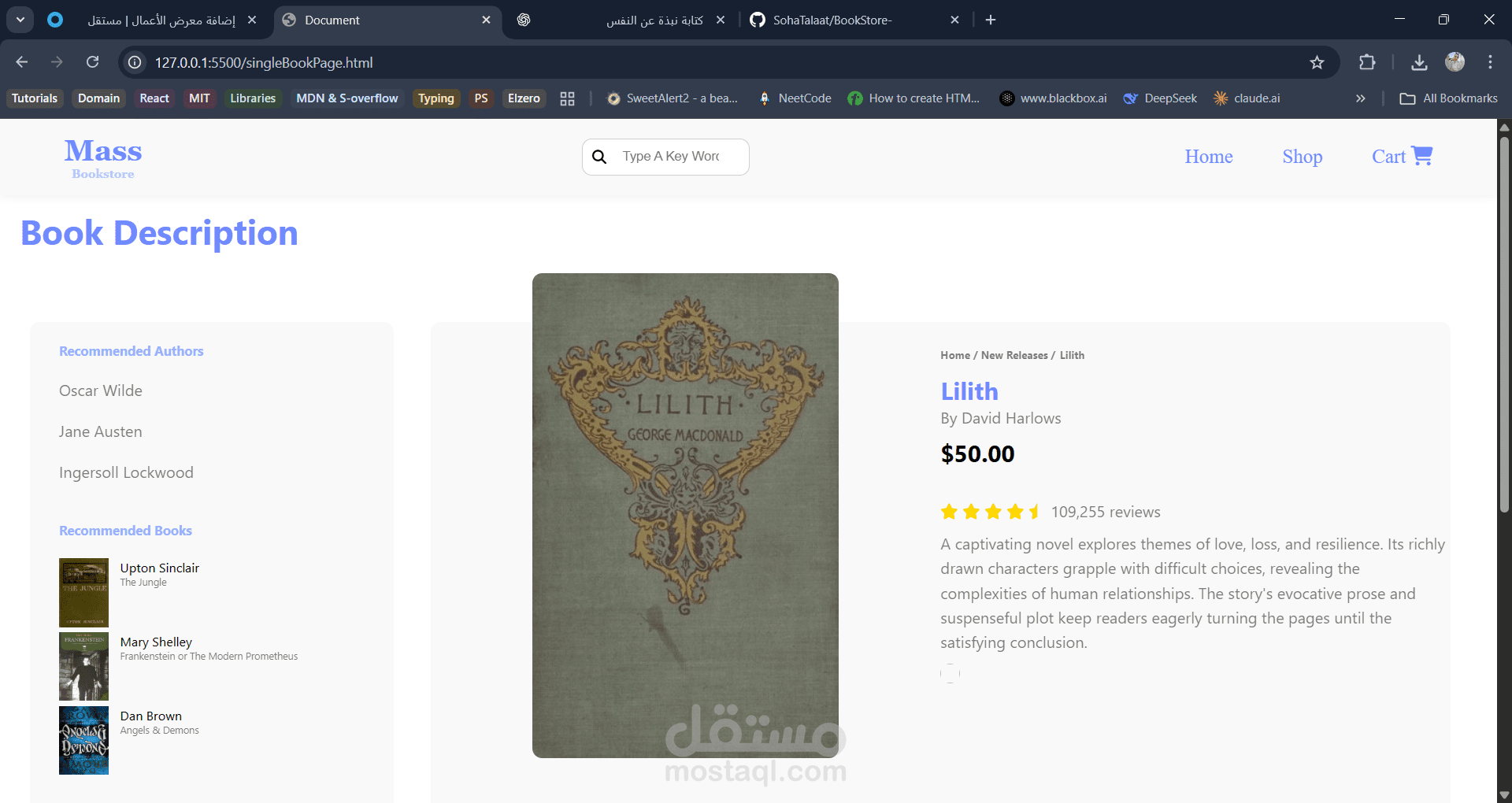Navigate to Home in the navbar
The image size is (1512, 803).
[x=1209, y=157]
